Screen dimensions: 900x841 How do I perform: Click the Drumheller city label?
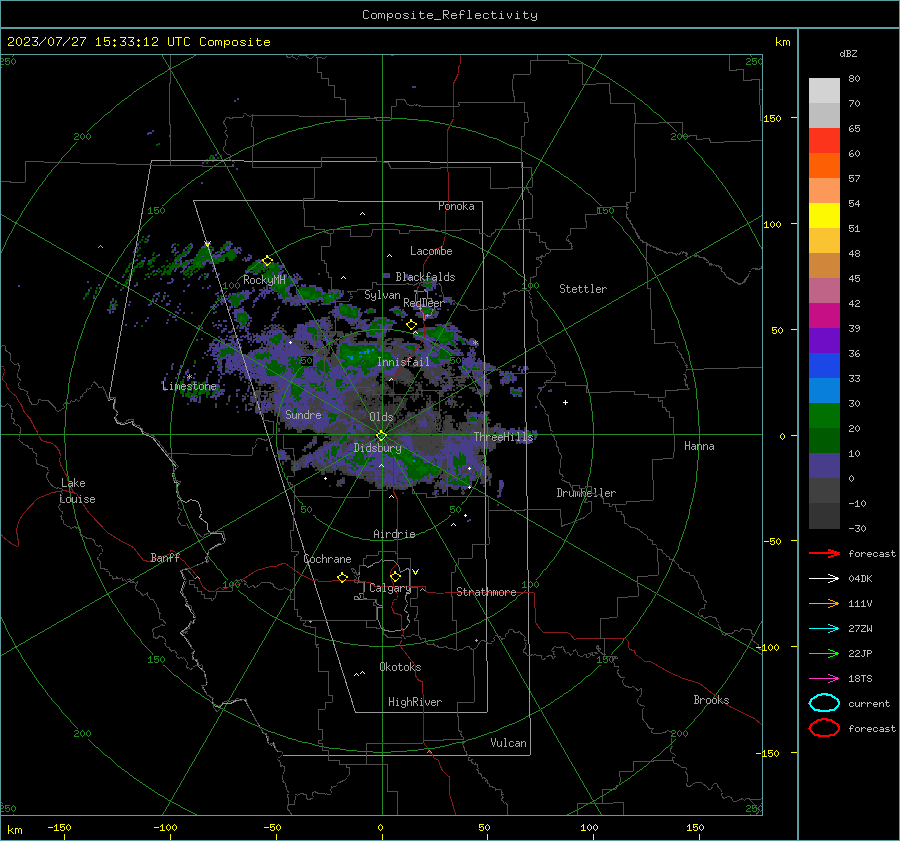[x=586, y=493]
